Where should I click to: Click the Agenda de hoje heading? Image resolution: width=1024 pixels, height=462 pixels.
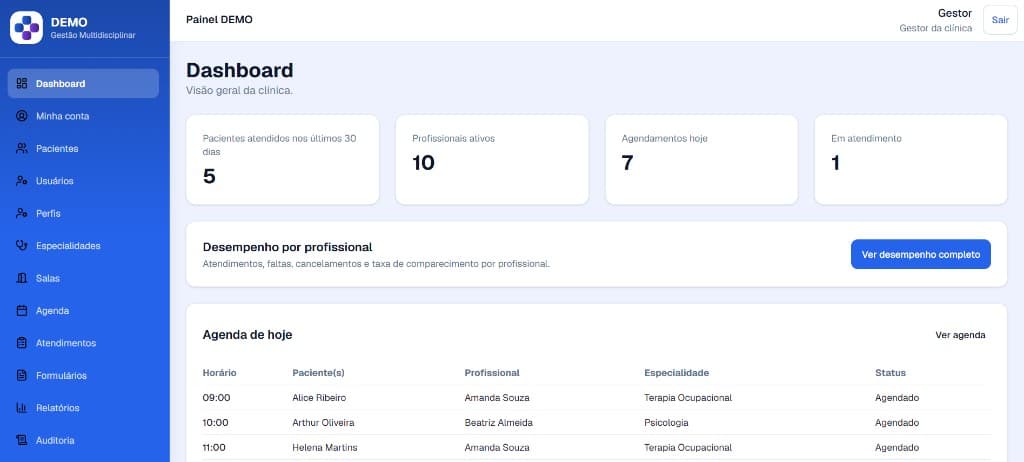click(x=248, y=335)
